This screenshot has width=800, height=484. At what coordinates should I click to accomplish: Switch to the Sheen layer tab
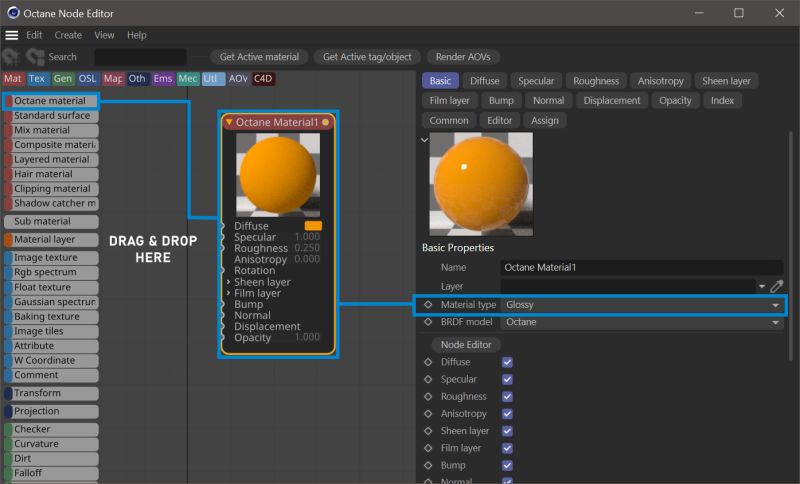pos(726,81)
